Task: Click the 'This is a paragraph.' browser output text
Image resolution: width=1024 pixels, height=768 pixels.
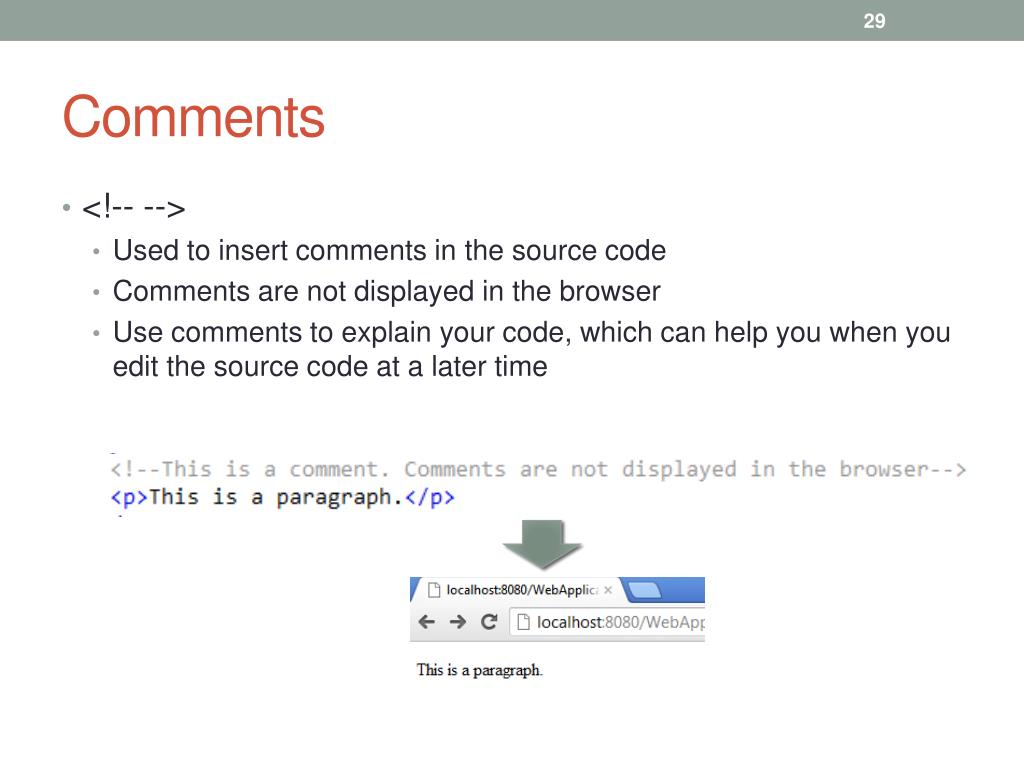Action: [x=479, y=670]
